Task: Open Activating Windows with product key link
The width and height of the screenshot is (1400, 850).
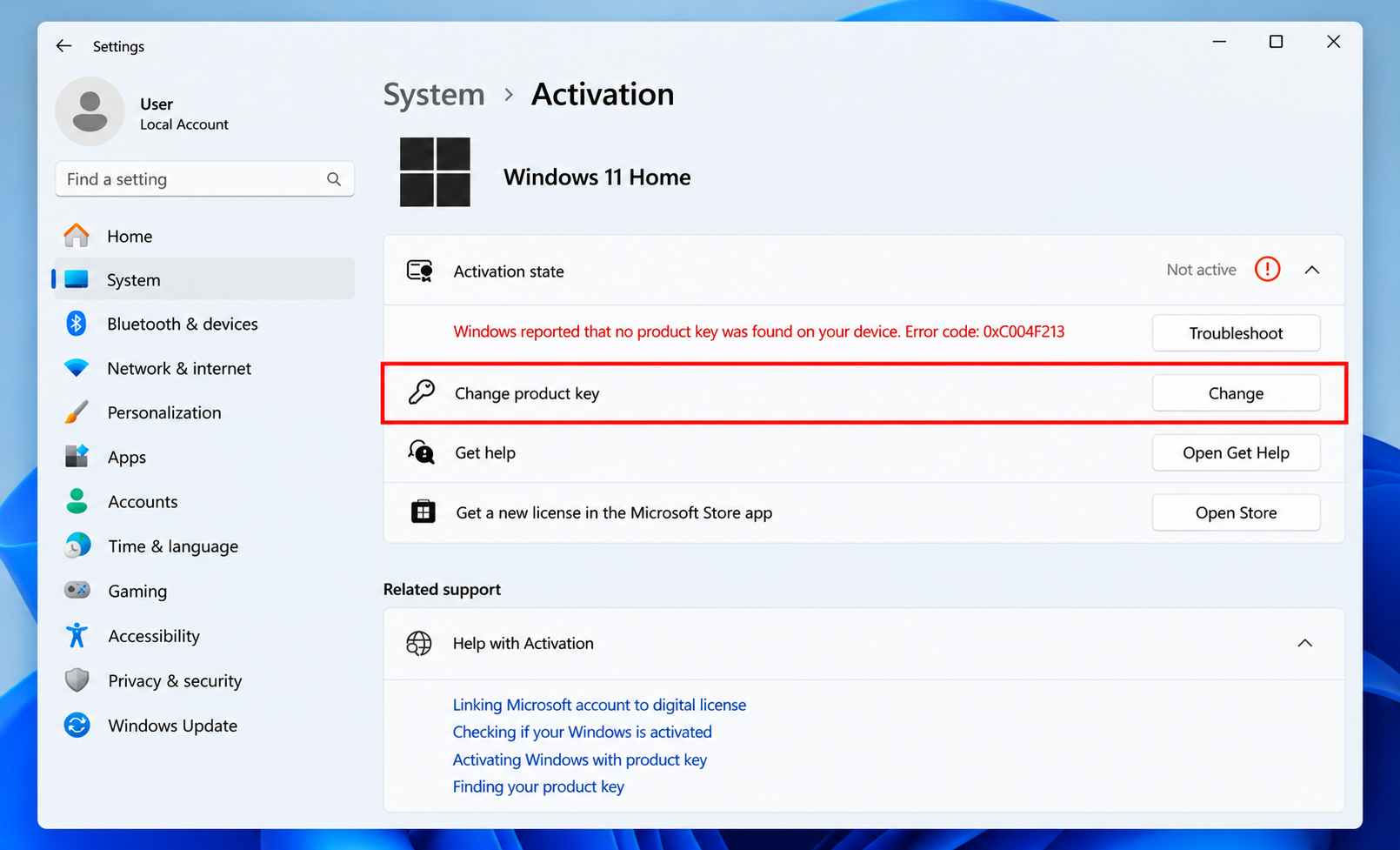Action: tap(579, 760)
